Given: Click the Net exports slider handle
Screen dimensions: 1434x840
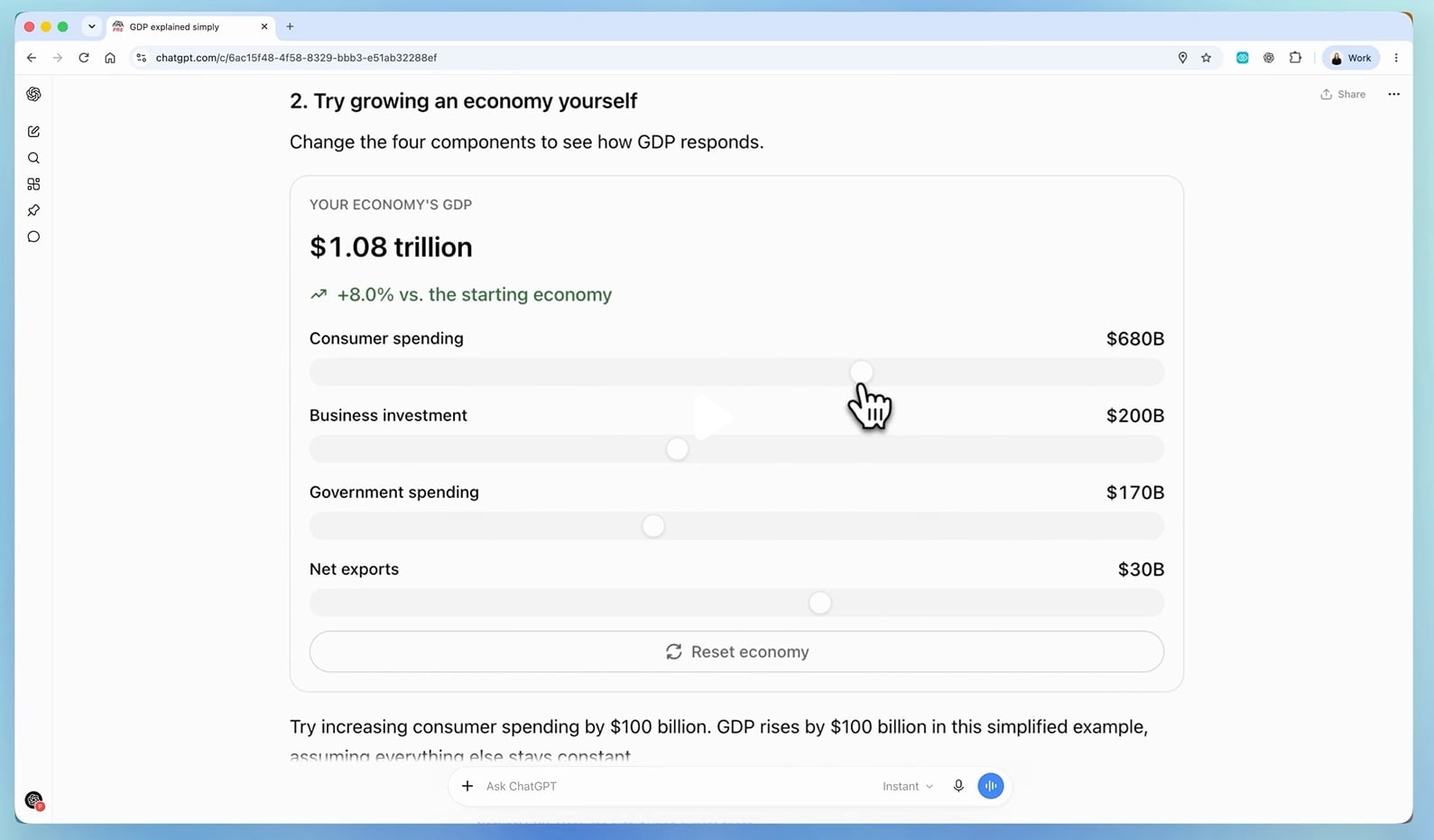Looking at the screenshot, I should pos(819,603).
